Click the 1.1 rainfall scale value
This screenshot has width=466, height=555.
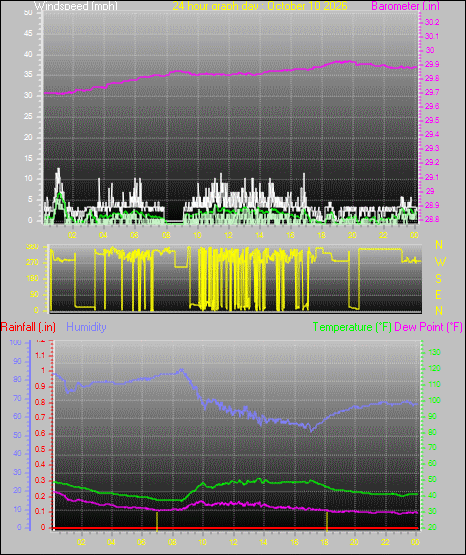[40, 355]
